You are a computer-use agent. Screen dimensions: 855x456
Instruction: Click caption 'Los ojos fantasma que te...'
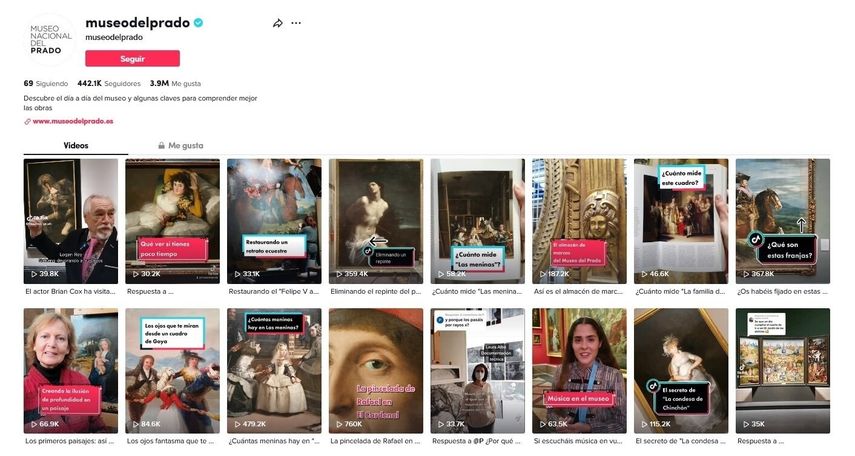(x=171, y=441)
